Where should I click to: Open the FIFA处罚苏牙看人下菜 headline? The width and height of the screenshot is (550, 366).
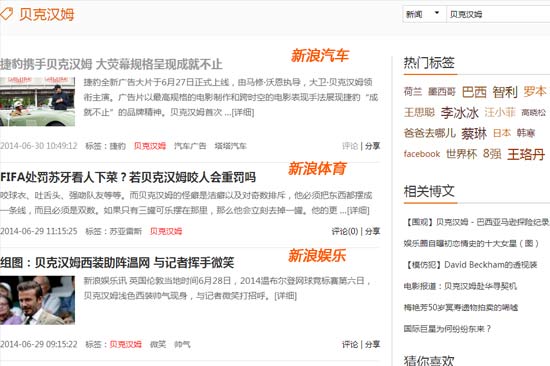click(128, 177)
